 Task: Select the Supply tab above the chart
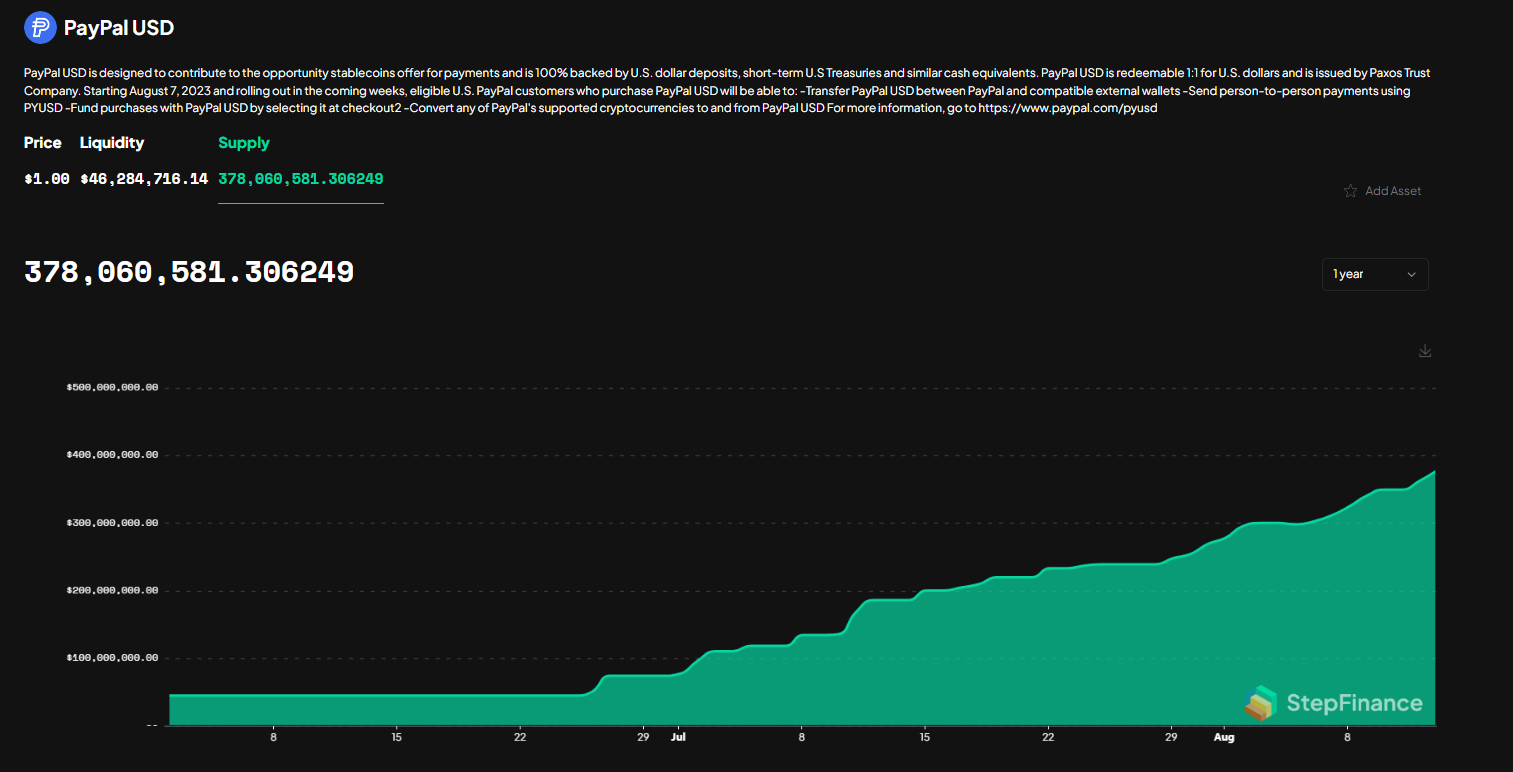pos(243,143)
